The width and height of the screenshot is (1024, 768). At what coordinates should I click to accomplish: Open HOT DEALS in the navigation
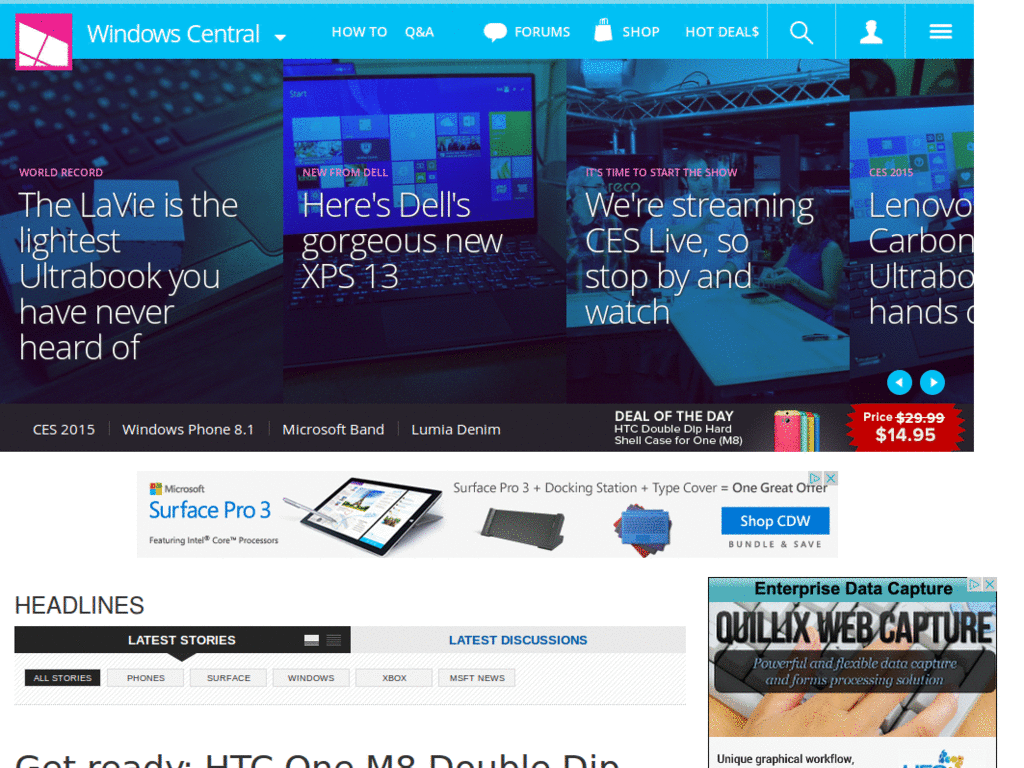click(722, 32)
